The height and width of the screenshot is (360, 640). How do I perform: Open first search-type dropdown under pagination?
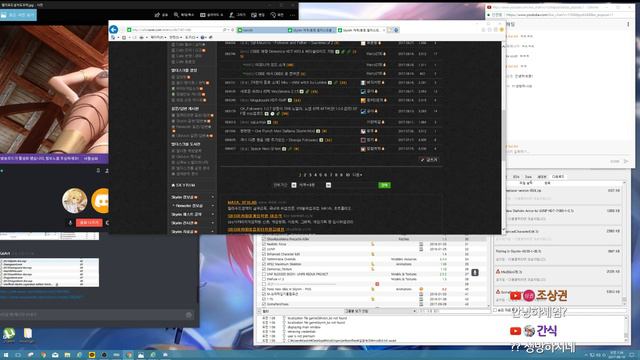pos(294,185)
